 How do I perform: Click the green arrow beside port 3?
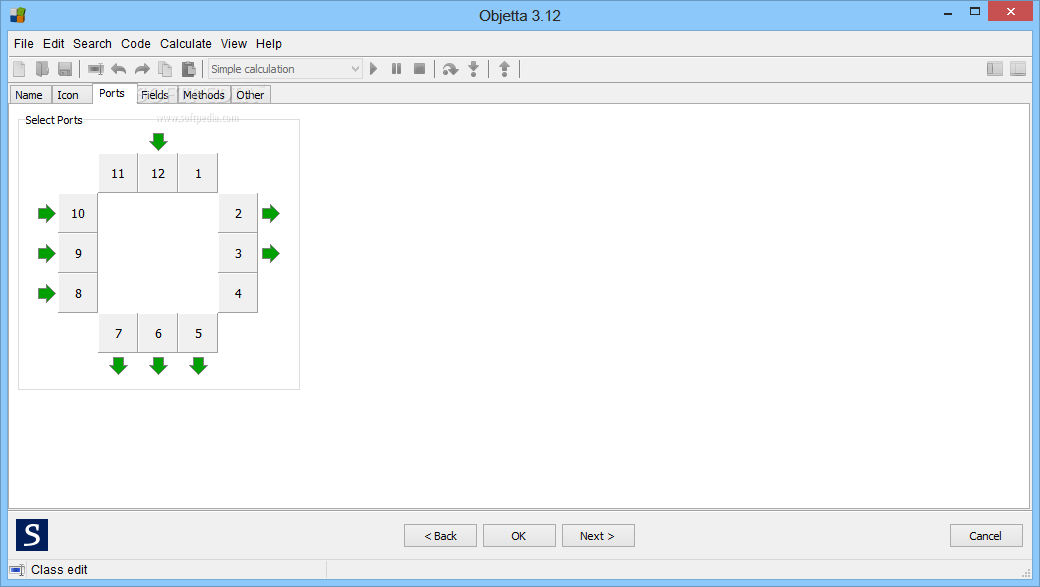click(x=271, y=253)
